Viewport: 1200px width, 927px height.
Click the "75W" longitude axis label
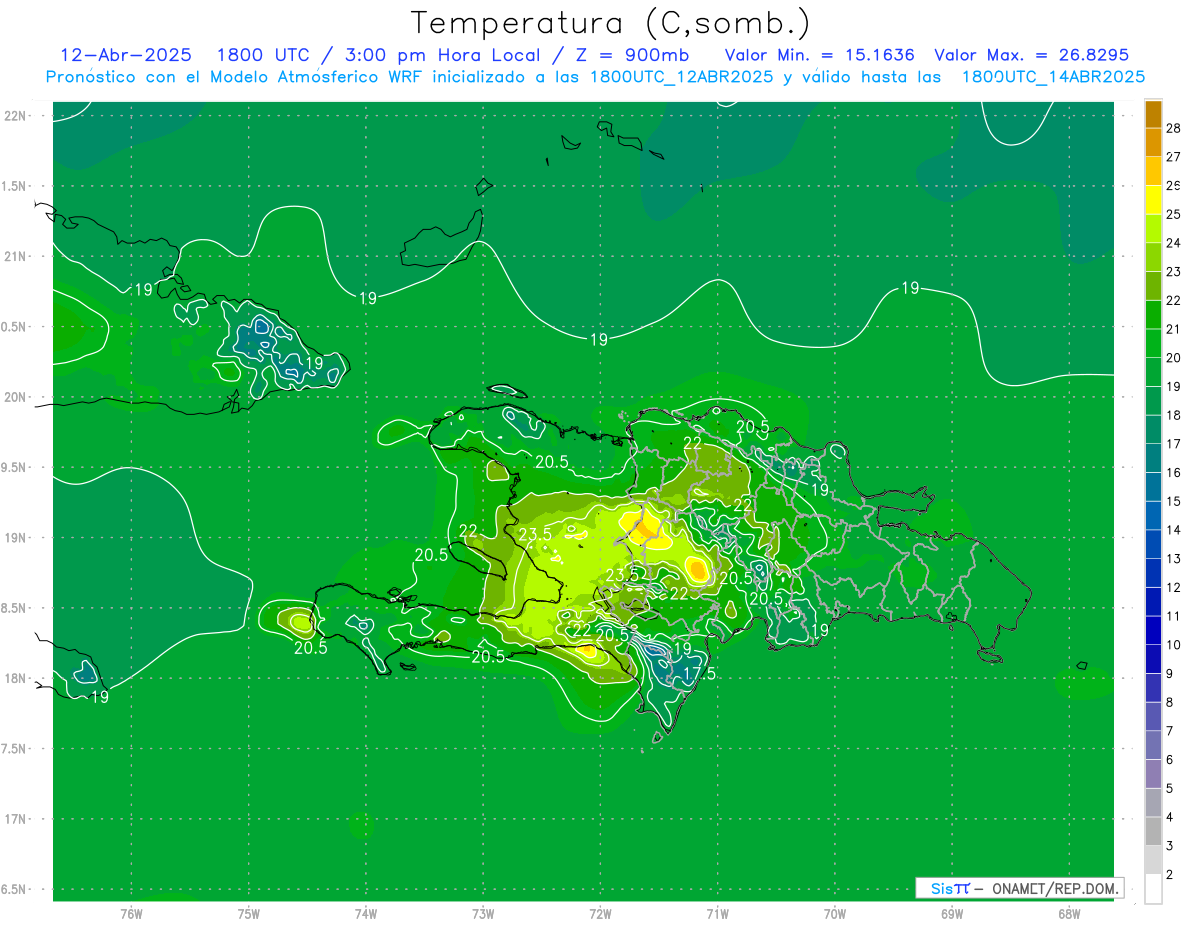click(249, 914)
